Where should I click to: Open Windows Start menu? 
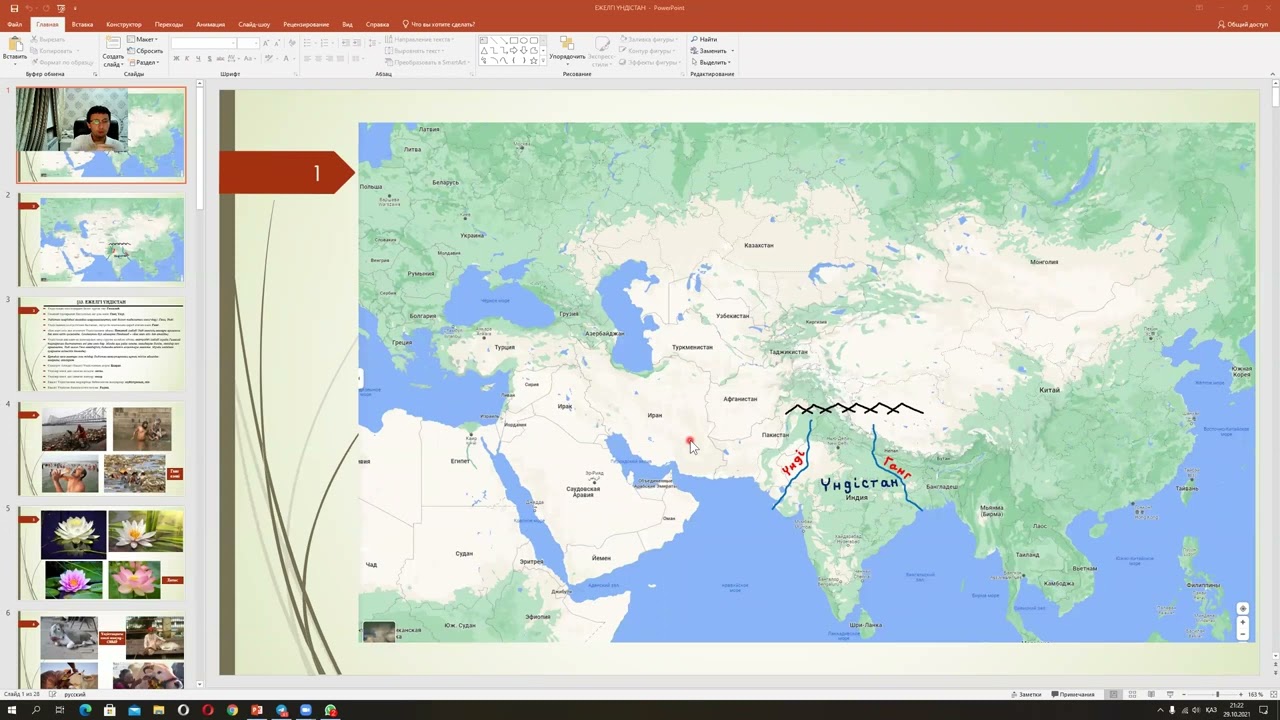click(x=11, y=710)
